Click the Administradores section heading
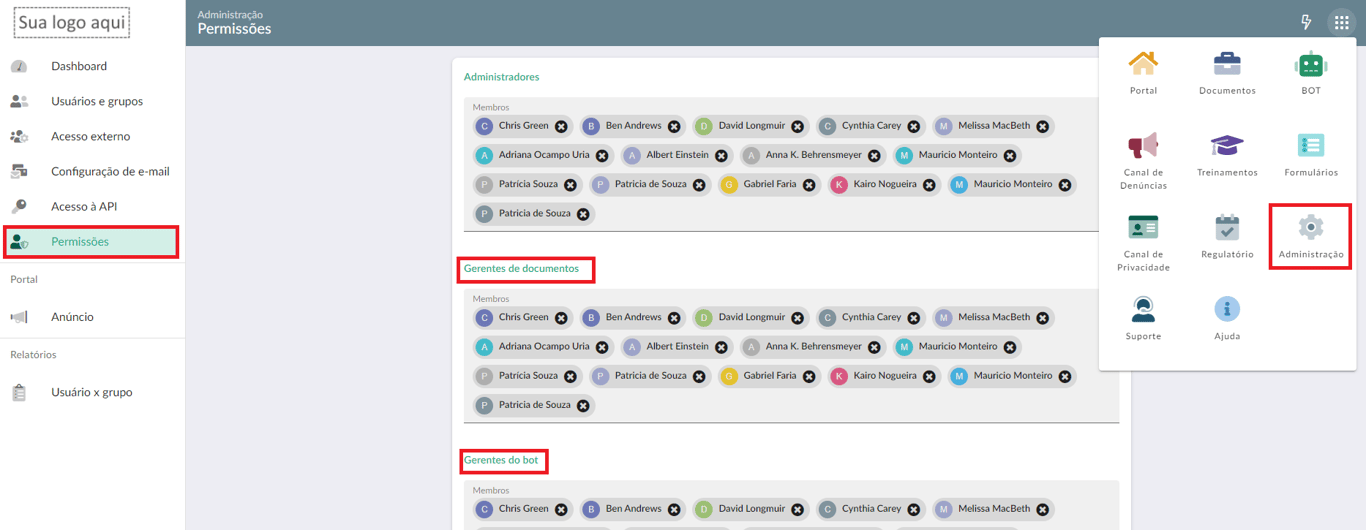The height and width of the screenshot is (530, 1366). [x=501, y=77]
